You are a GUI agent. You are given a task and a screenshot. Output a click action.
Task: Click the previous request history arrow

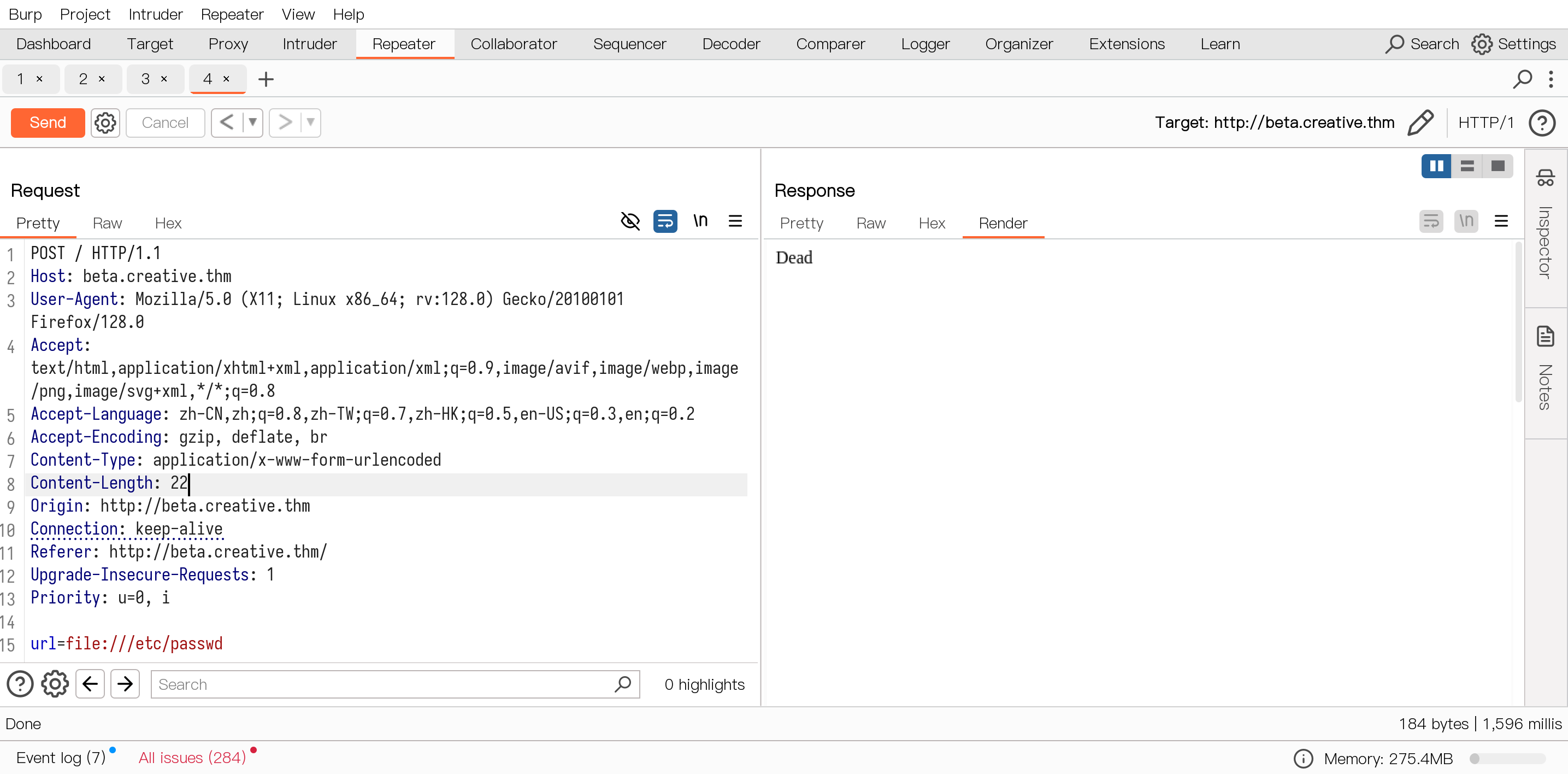[x=226, y=123]
